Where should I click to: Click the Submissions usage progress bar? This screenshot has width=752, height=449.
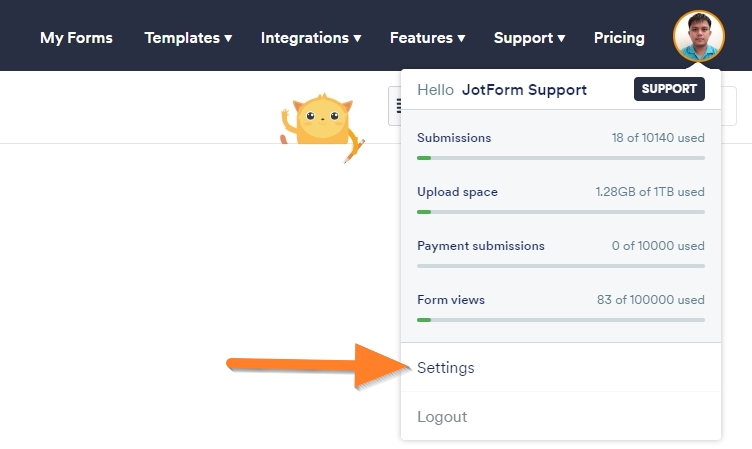(x=560, y=158)
